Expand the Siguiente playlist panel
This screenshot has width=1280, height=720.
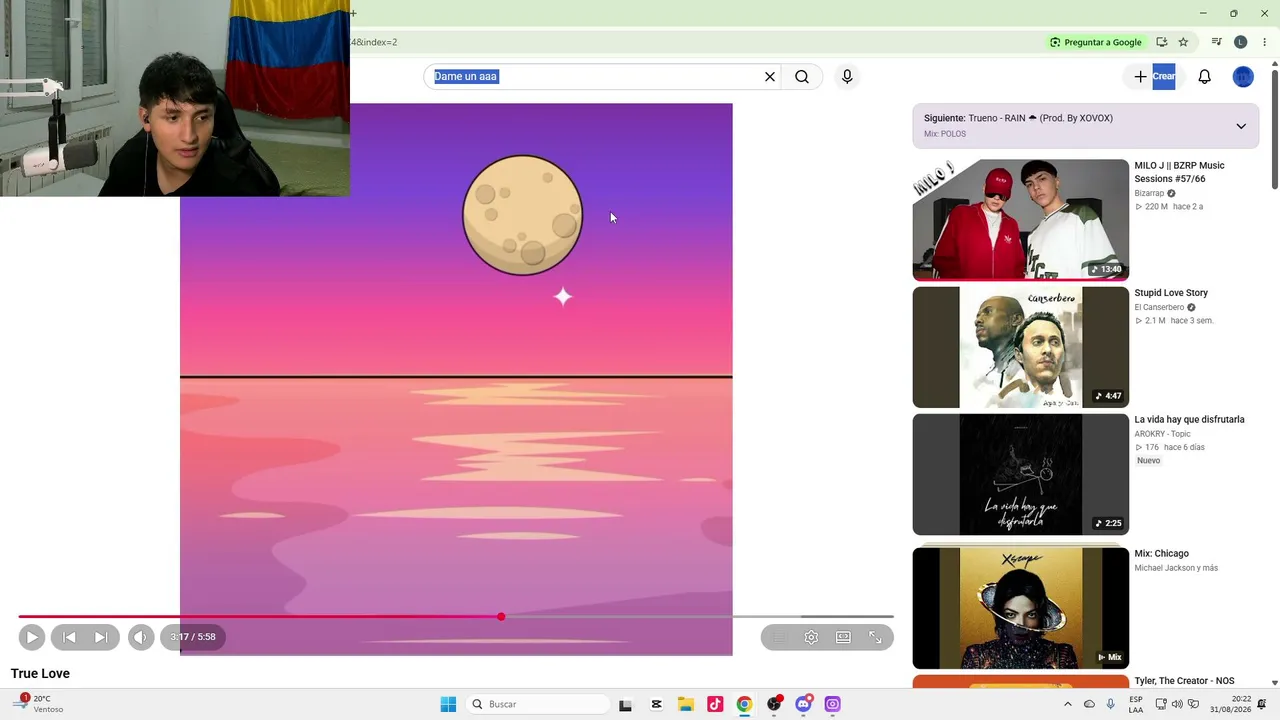1241,126
